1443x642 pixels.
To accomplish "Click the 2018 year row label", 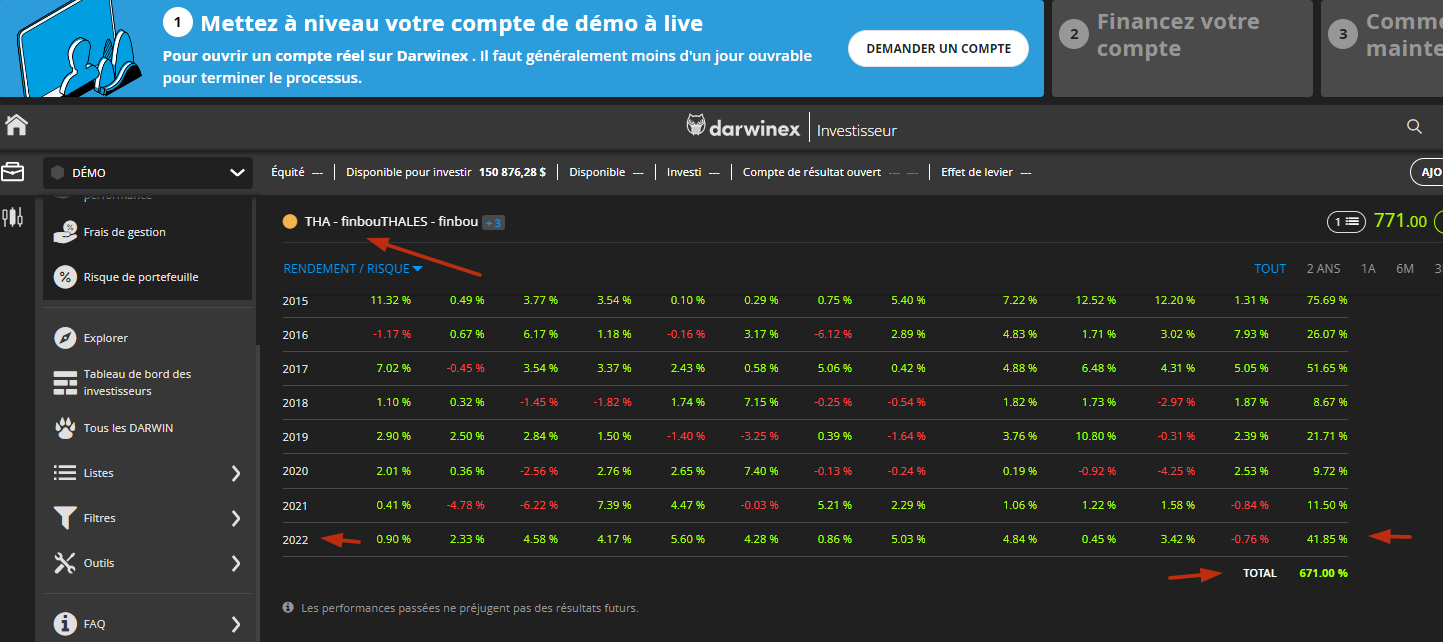I will coord(295,403).
